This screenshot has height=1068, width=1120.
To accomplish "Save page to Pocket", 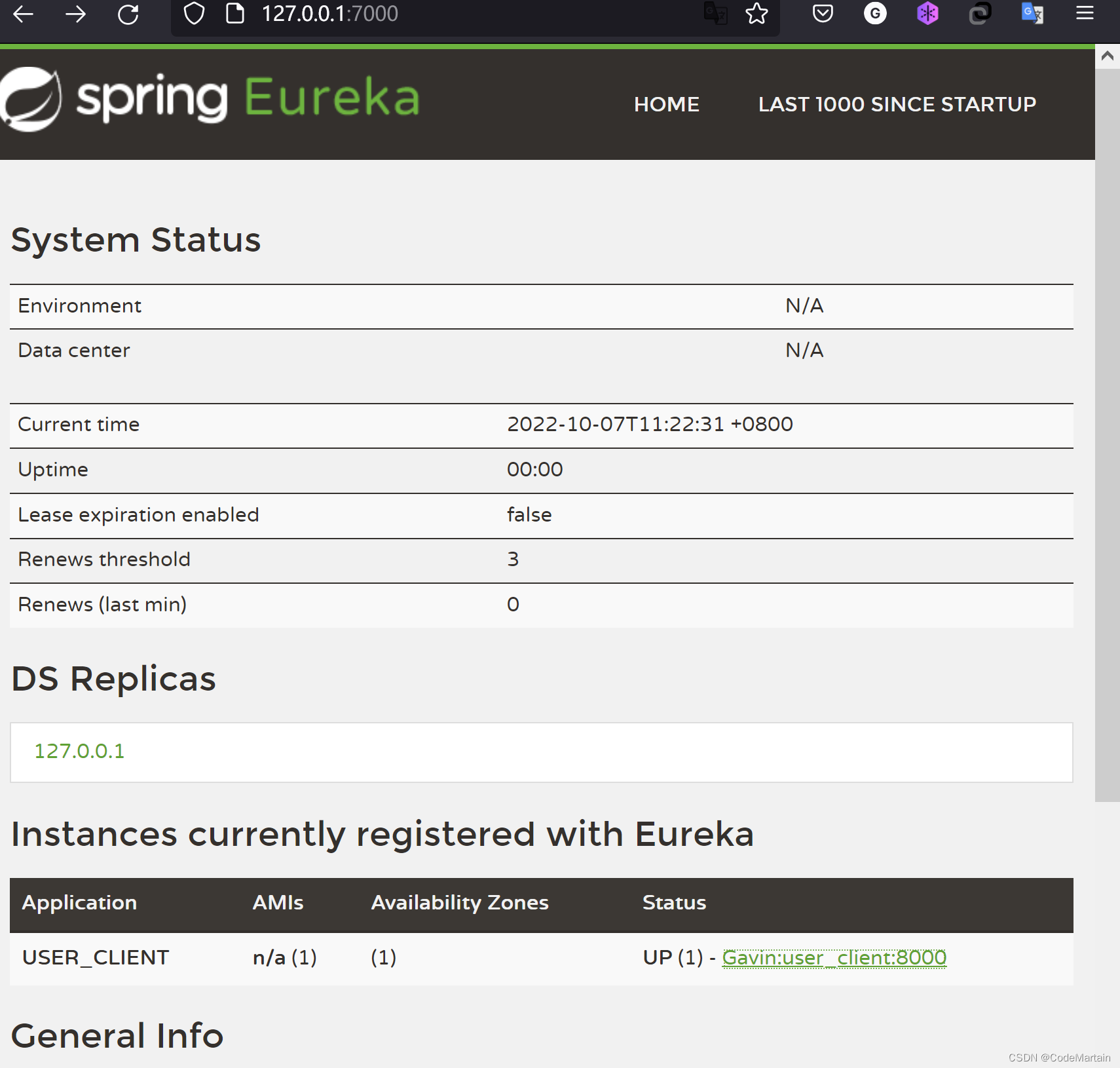I will [823, 13].
